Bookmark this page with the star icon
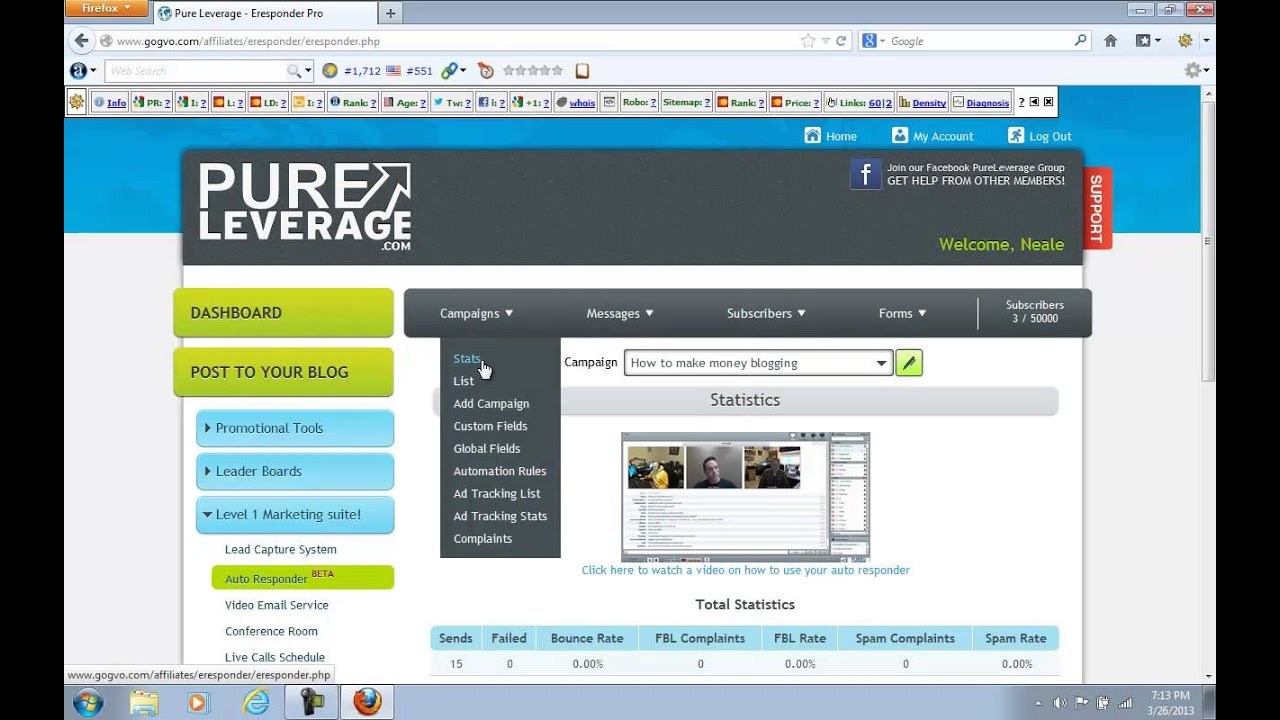The width and height of the screenshot is (1280, 720). [x=808, y=41]
